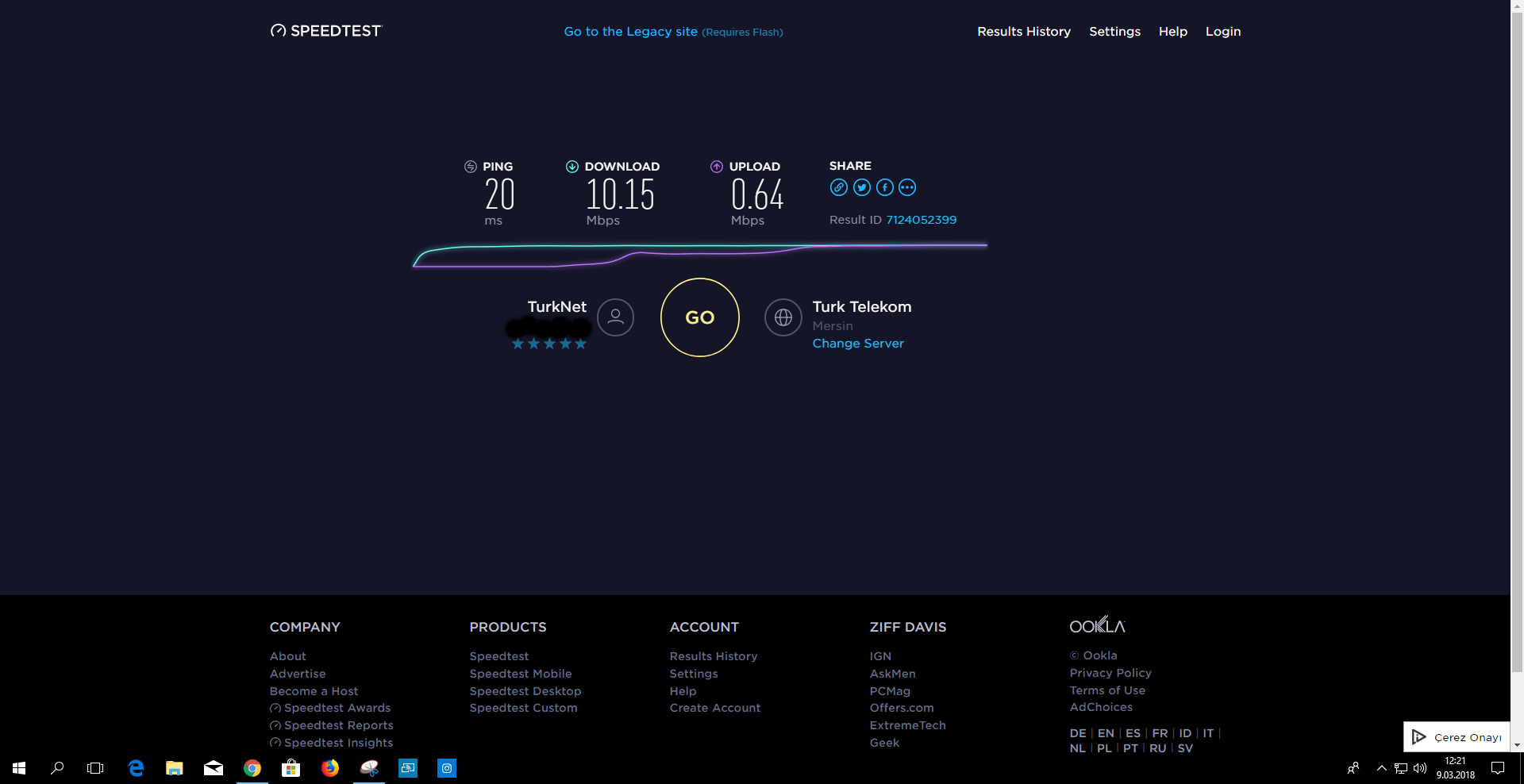Image resolution: width=1524 pixels, height=784 pixels.
Task: Open Speedtest Reports footer link
Action: click(332, 725)
